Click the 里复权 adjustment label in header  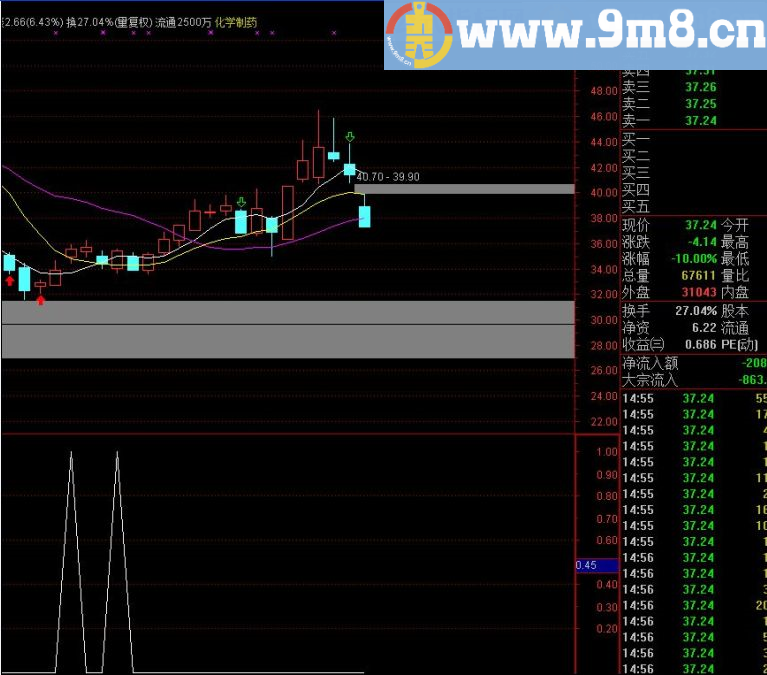(134, 22)
